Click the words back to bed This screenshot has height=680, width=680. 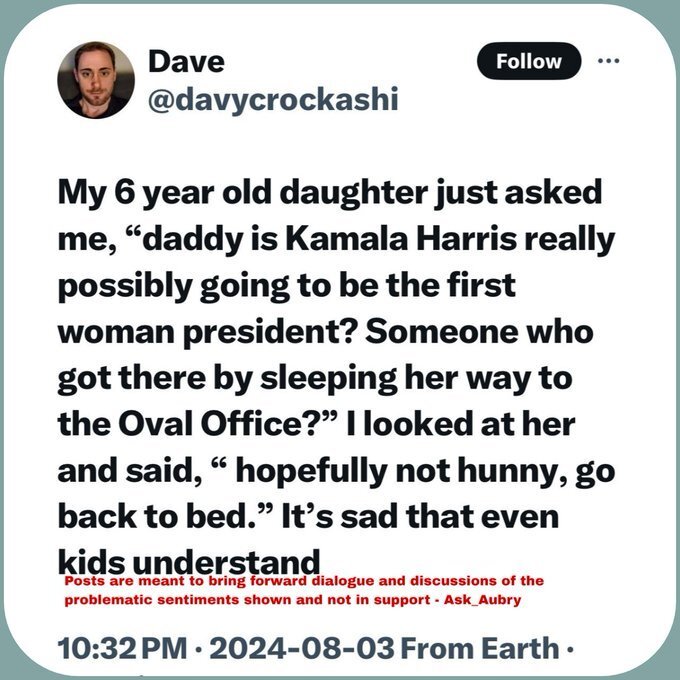click(164, 512)
